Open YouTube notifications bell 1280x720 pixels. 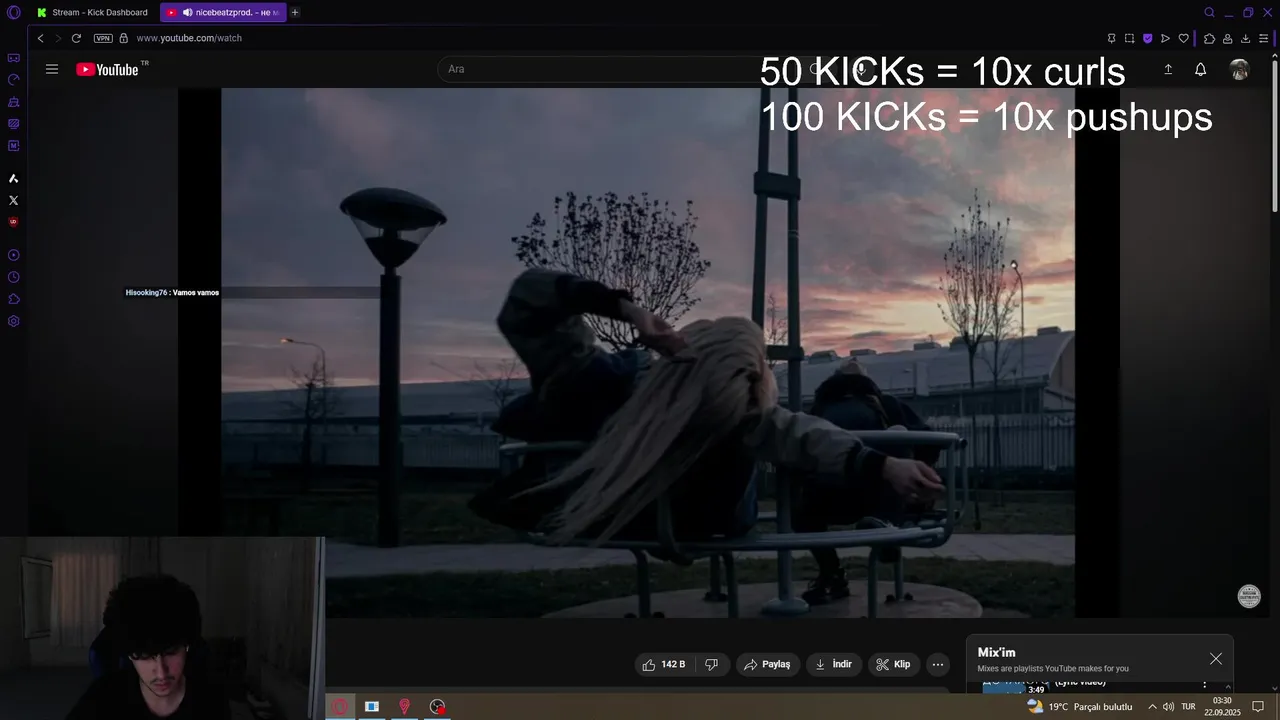1201,69
